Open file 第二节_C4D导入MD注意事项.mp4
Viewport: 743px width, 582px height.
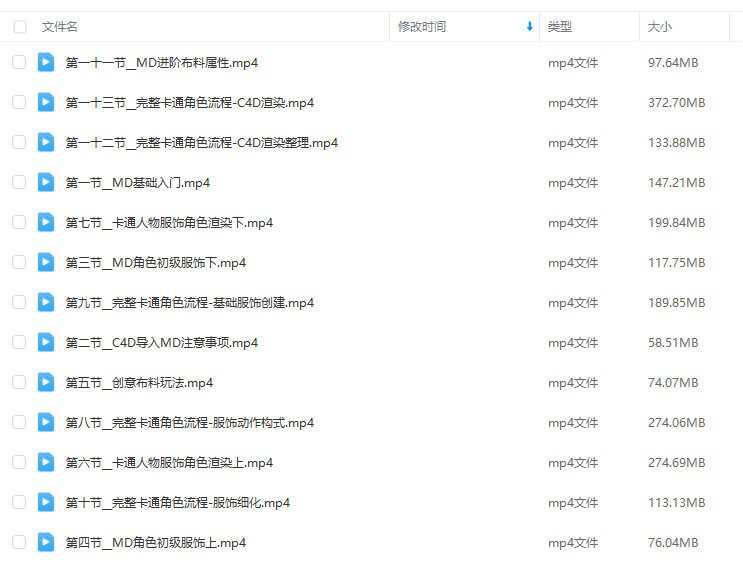click(x=162, y=343)
